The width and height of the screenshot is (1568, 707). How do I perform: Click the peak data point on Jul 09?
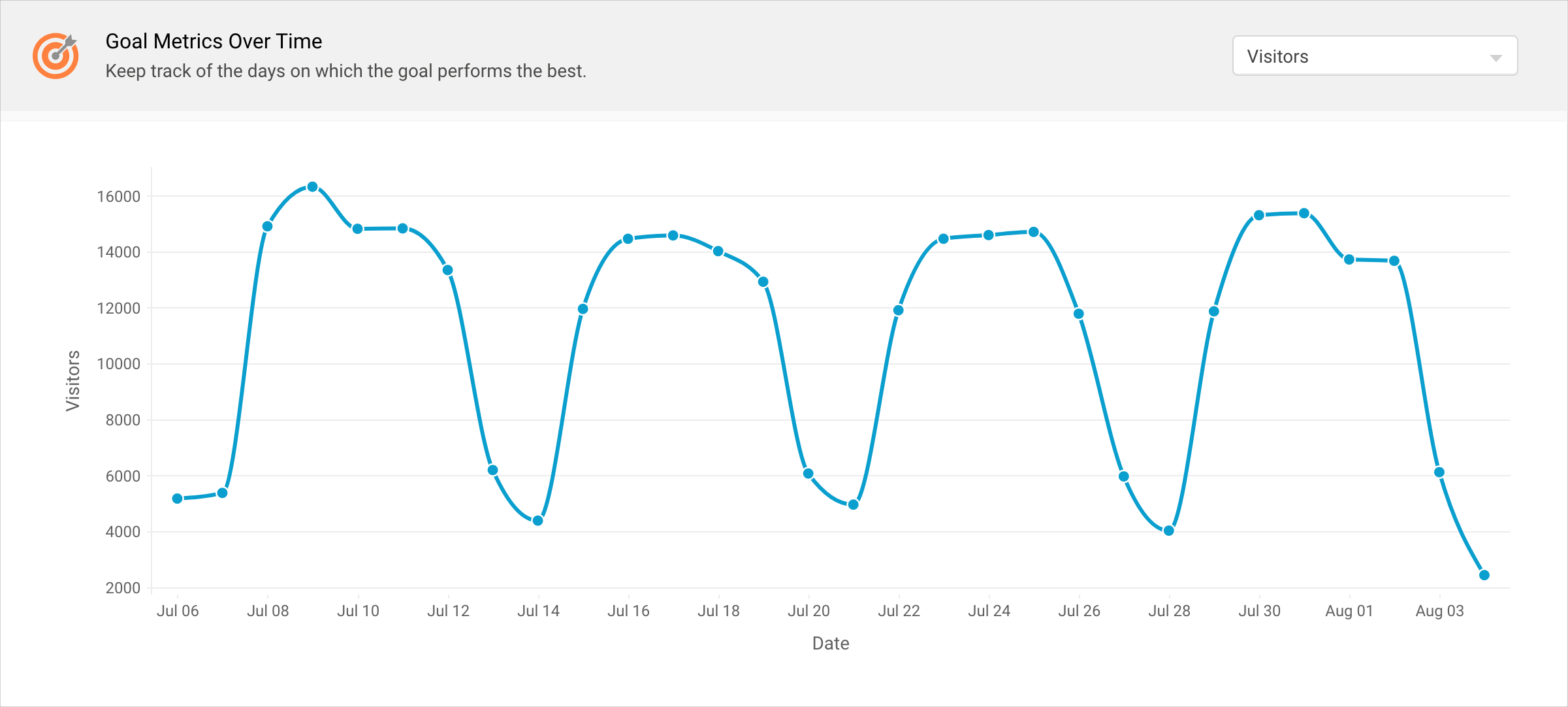pyautogui.click(x=312, y=187)
